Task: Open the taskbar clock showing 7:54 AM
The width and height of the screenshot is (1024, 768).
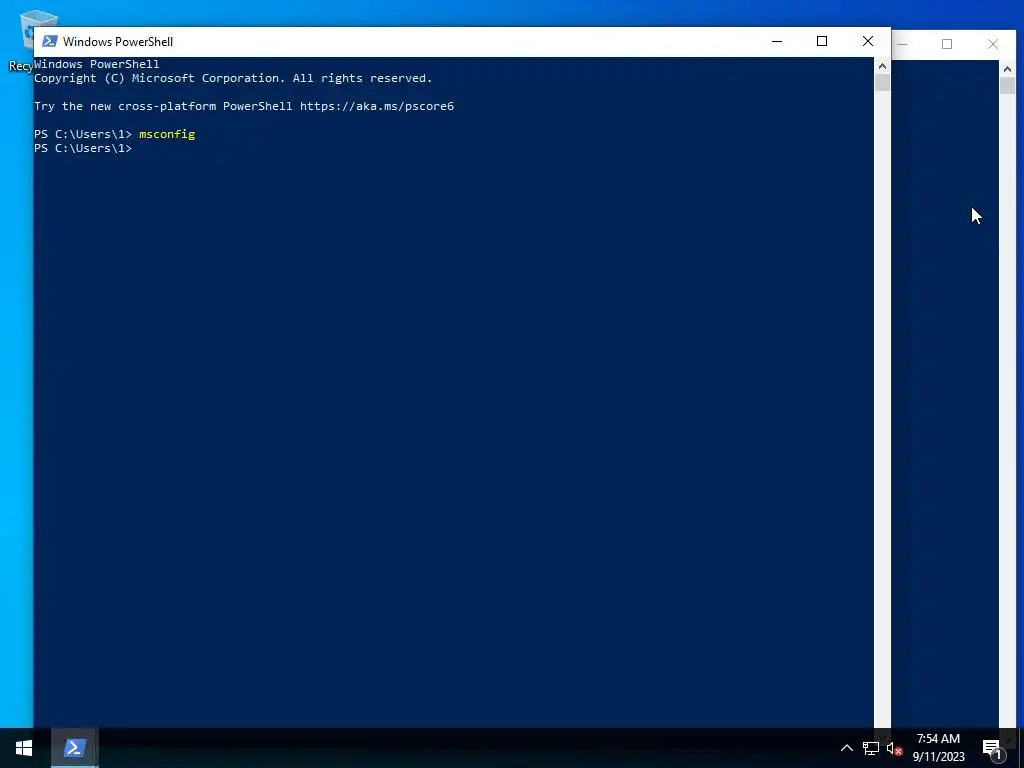Action: [x=938, y=748]
